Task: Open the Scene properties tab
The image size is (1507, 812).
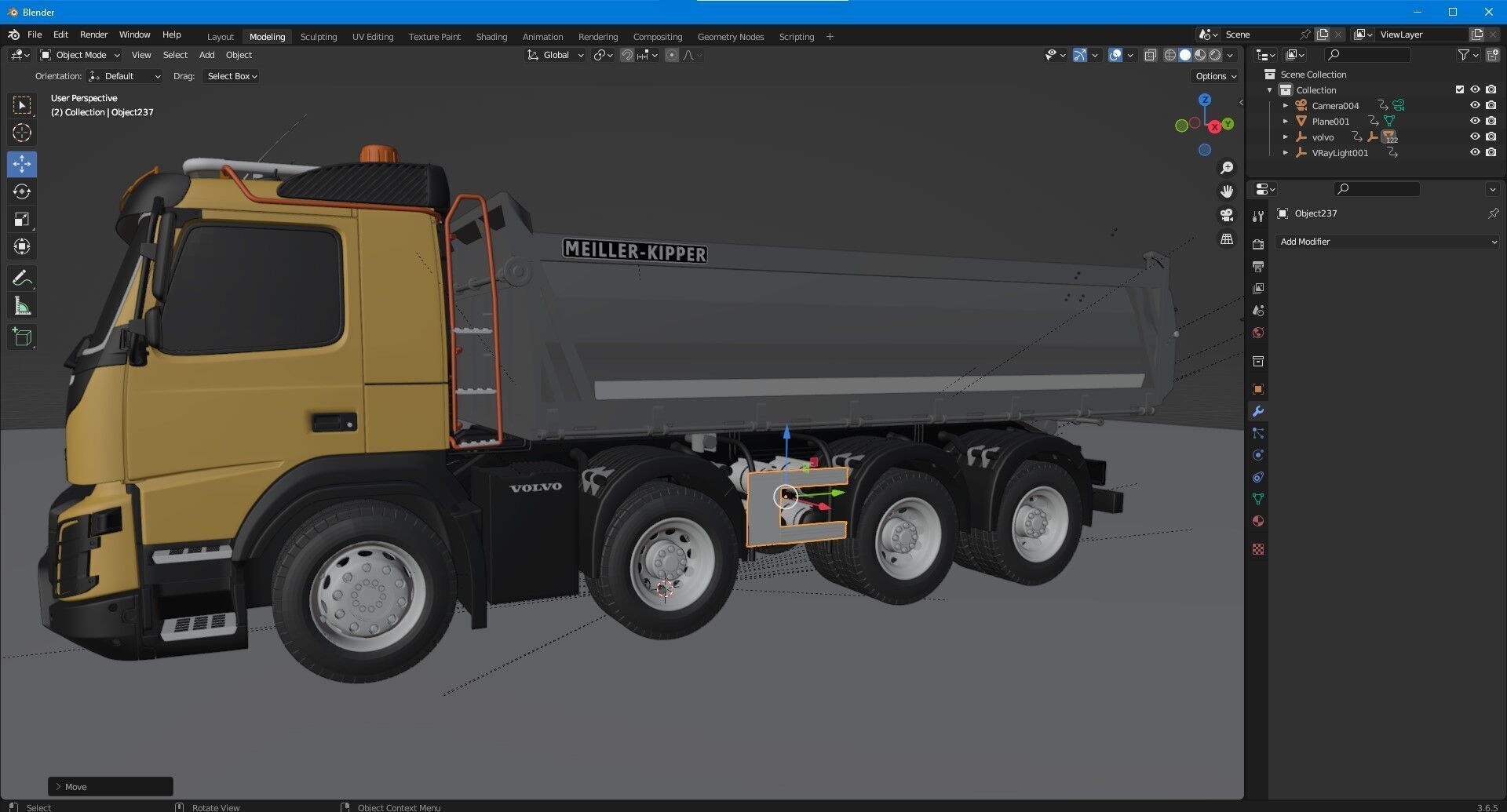Action: click(1258, 311)
